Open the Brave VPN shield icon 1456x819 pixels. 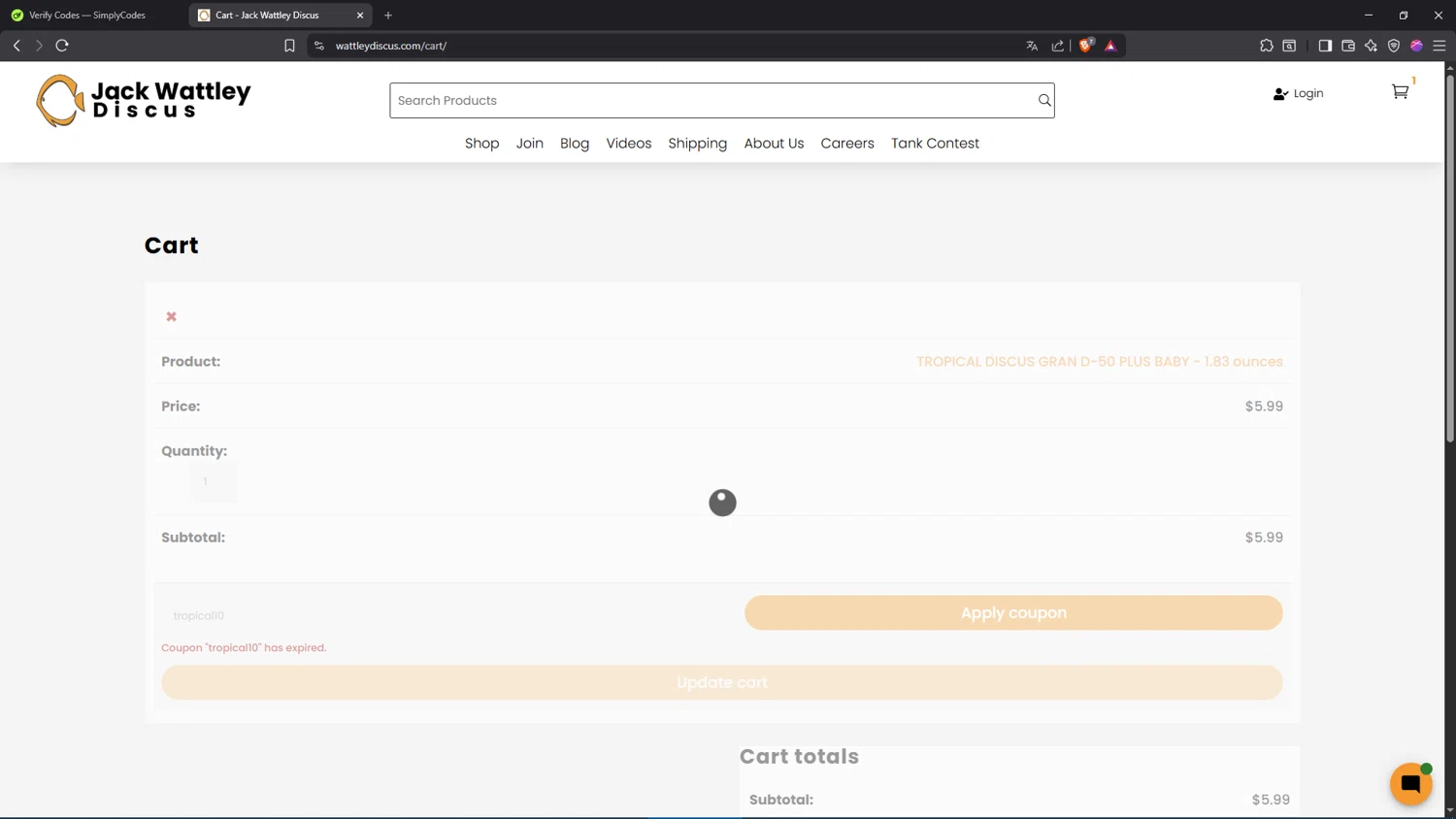[x=1394, y=46]
